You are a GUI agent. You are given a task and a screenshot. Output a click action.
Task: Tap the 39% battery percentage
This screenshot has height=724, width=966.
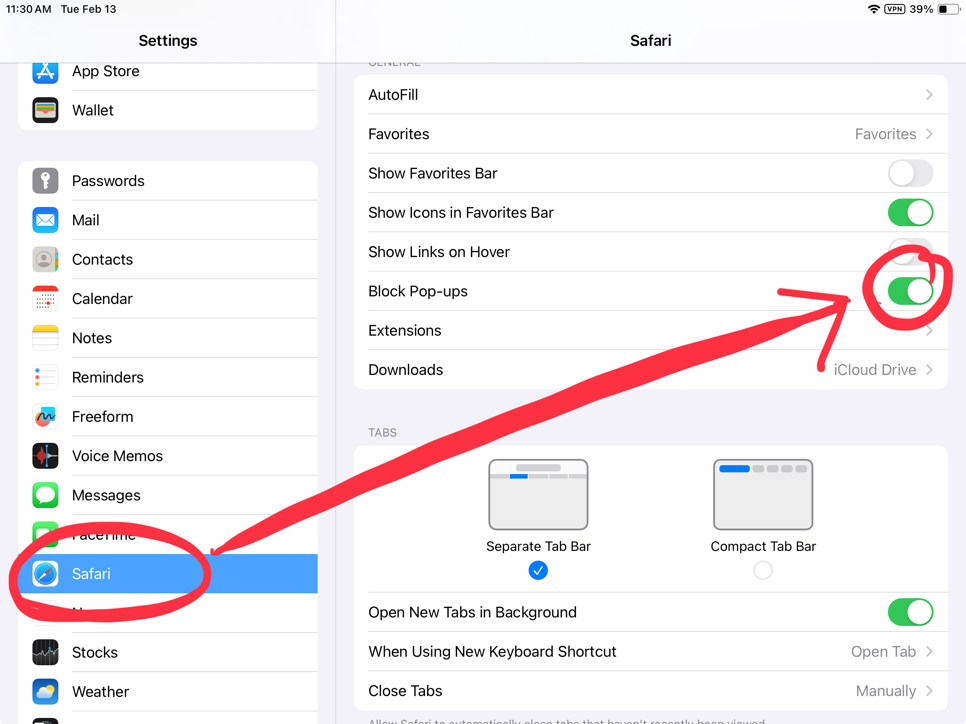pos(921,9)
